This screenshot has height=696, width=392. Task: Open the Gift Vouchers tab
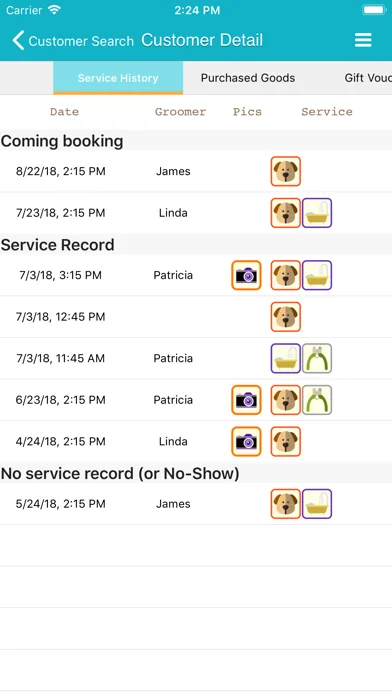pyautogui.click(x=368, y=78)
